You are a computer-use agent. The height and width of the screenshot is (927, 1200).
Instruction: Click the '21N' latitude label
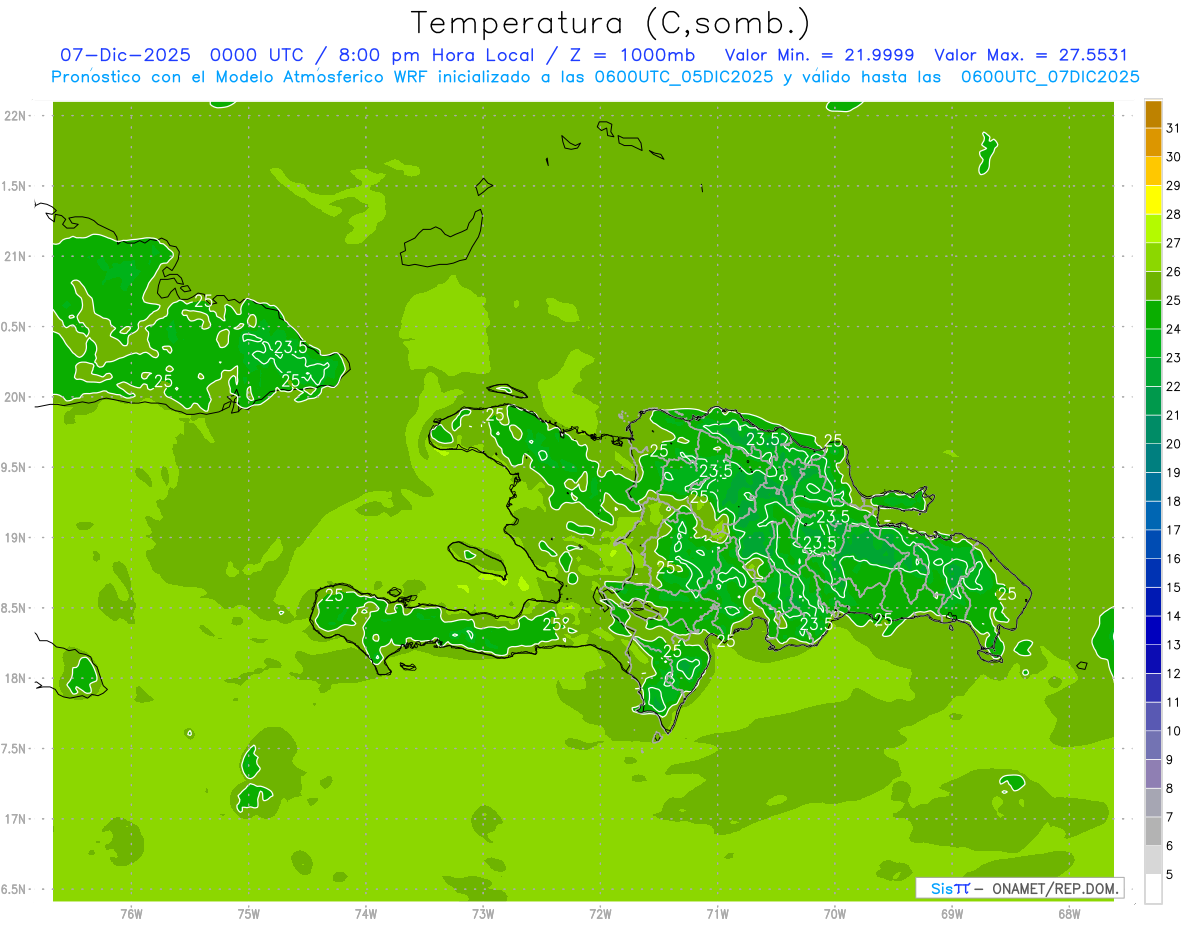pos(15,256)
